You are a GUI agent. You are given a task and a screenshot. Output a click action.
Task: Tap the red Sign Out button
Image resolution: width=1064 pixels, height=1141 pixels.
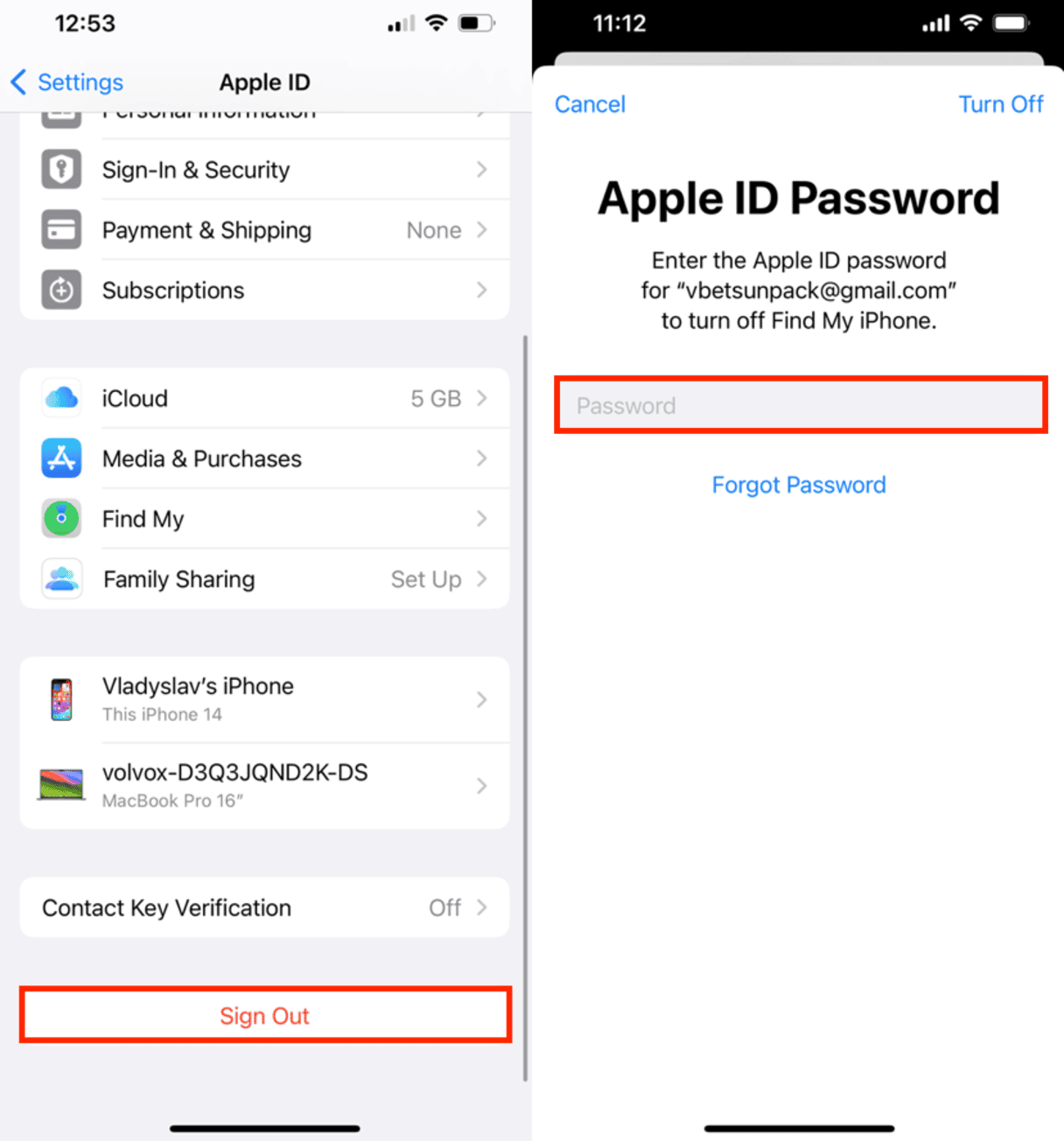265,1015
